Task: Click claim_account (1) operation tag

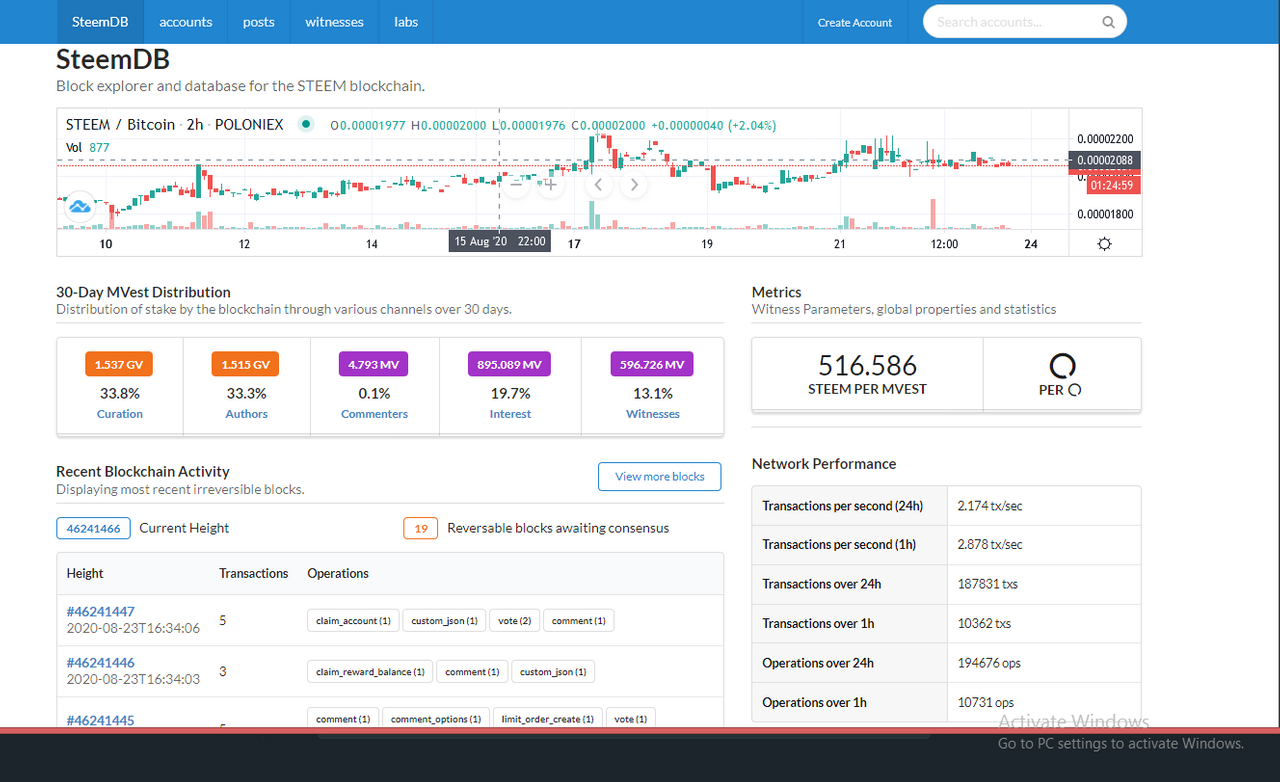Action: 353,621
